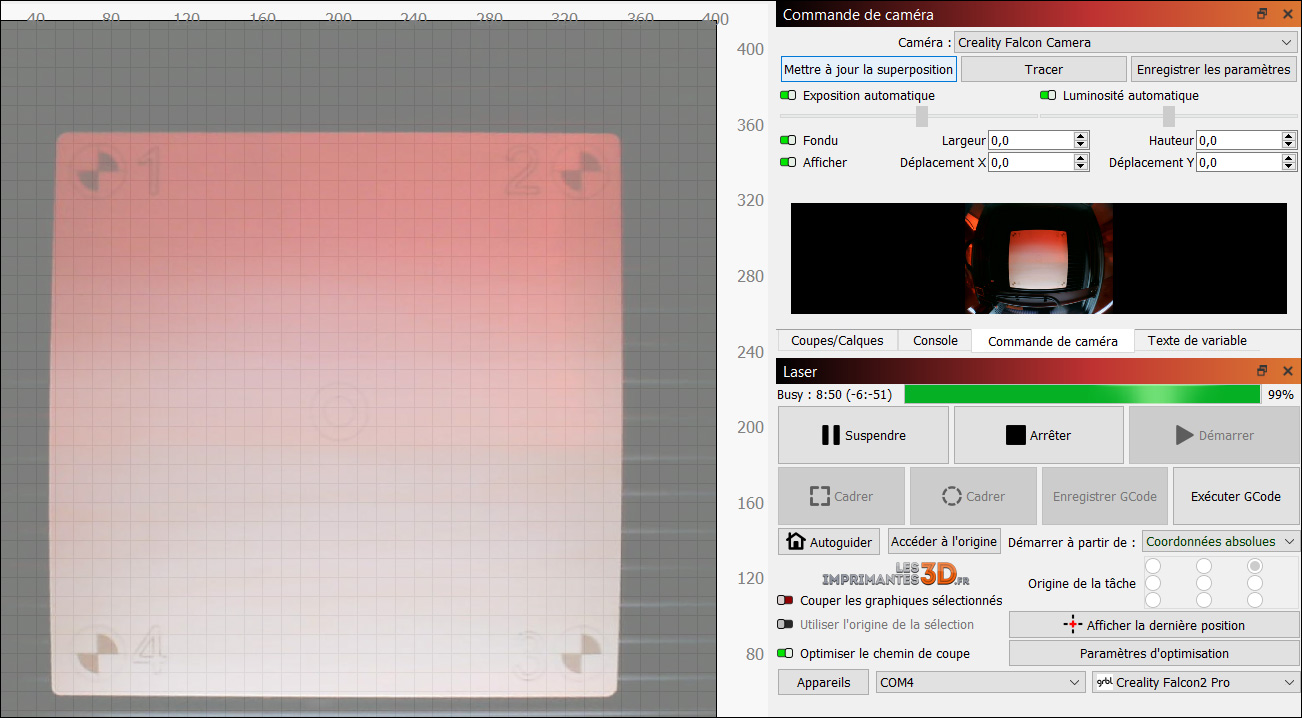Expand Démarrer à partir de dropdown

pyautogui.click(x=1220, y=541)
